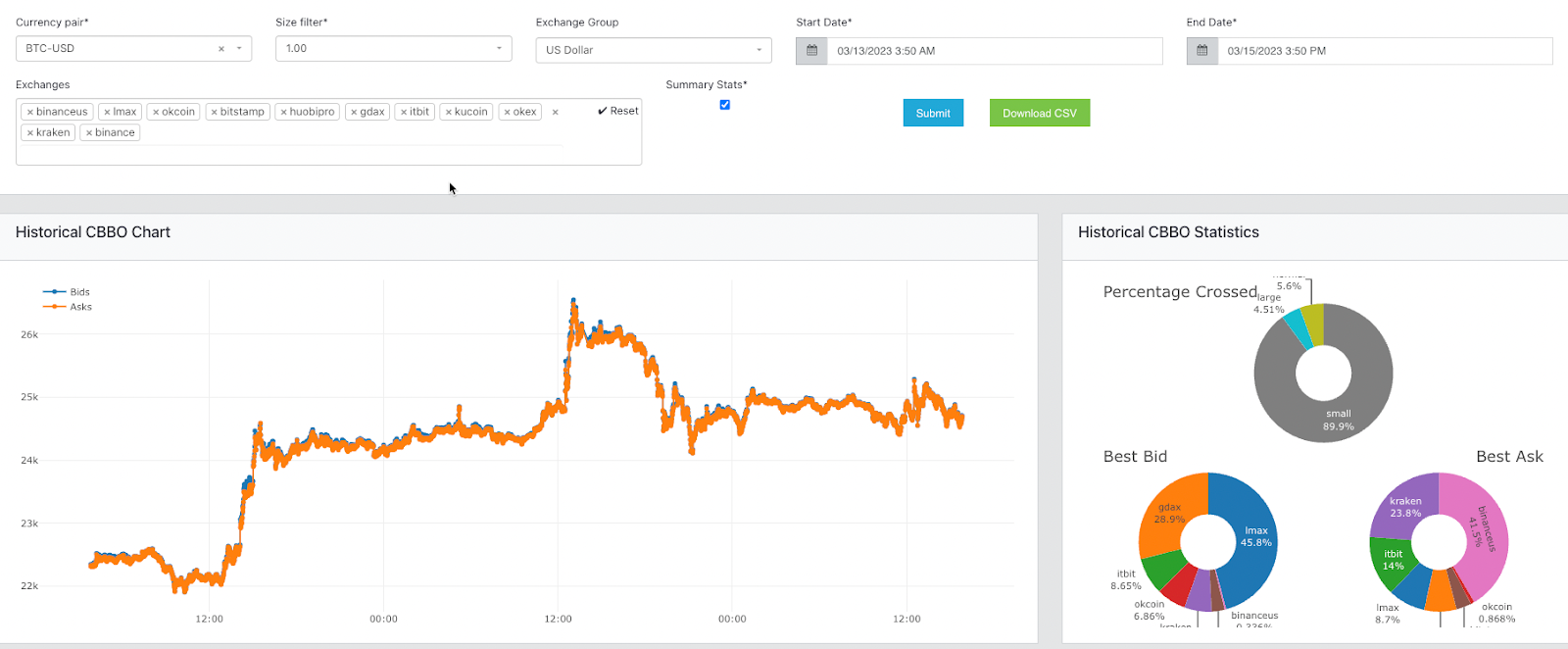Viewport: 1568px width, 649px height.
Task: Remove the lmax tag from Exchanges
Action: (x=107, y=112)
